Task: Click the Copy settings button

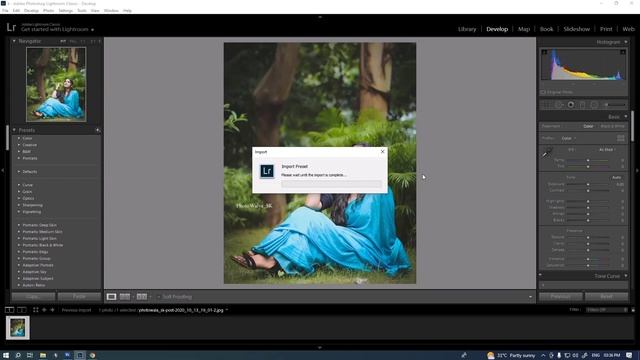Action: (x=33, y=297)
